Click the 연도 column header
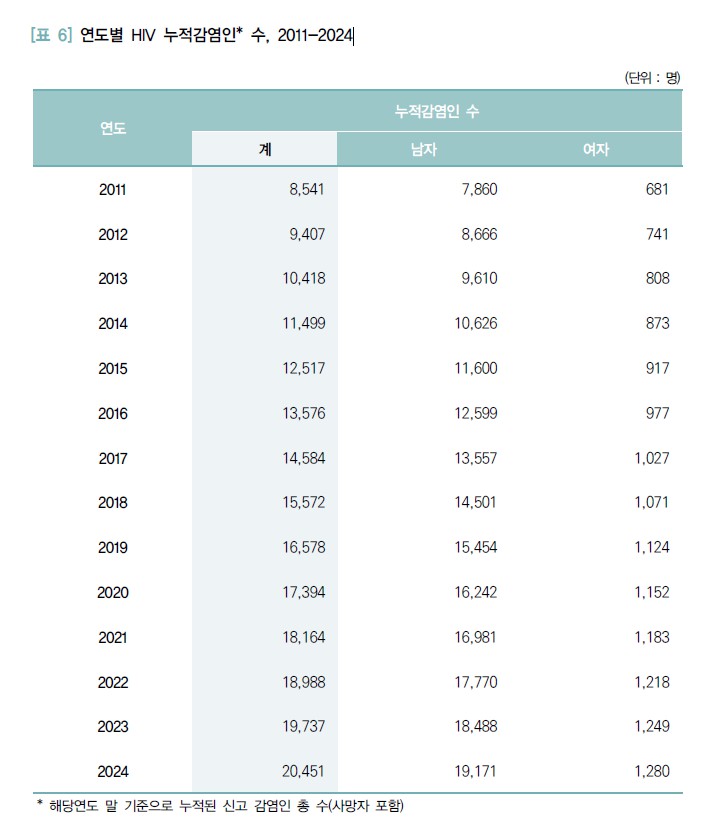The width and height of the screenshot is (714, 838). tap(113, 128)
